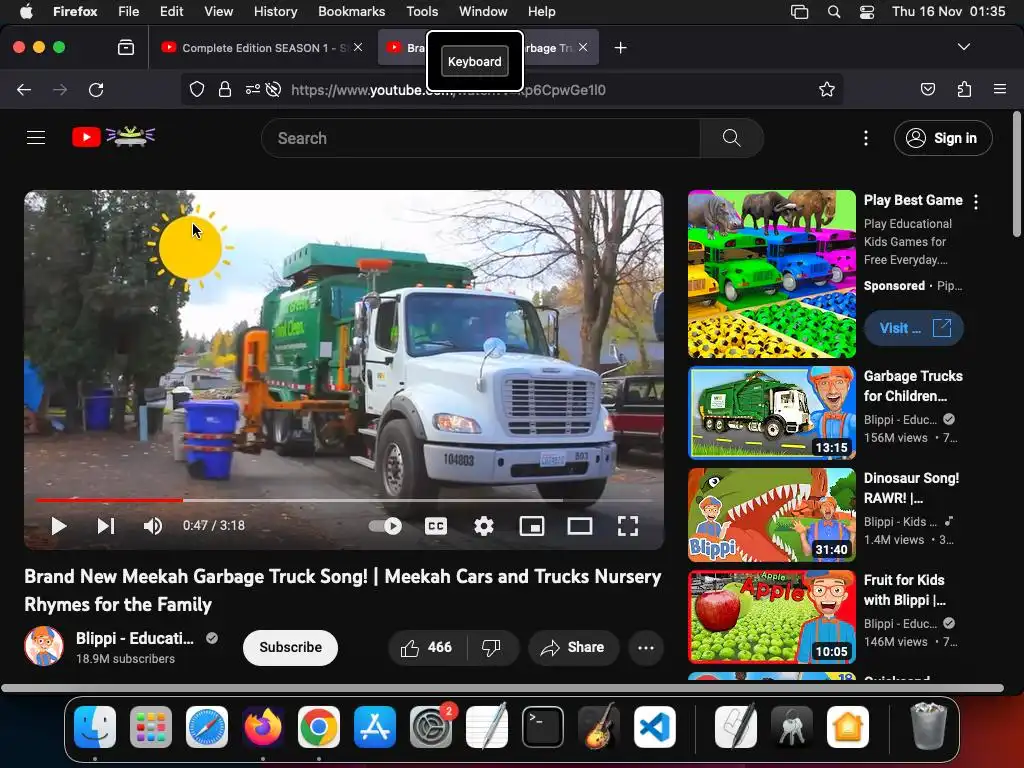Open the File menu
This screenshot has width=1024, height=768.
click(128, 11)
